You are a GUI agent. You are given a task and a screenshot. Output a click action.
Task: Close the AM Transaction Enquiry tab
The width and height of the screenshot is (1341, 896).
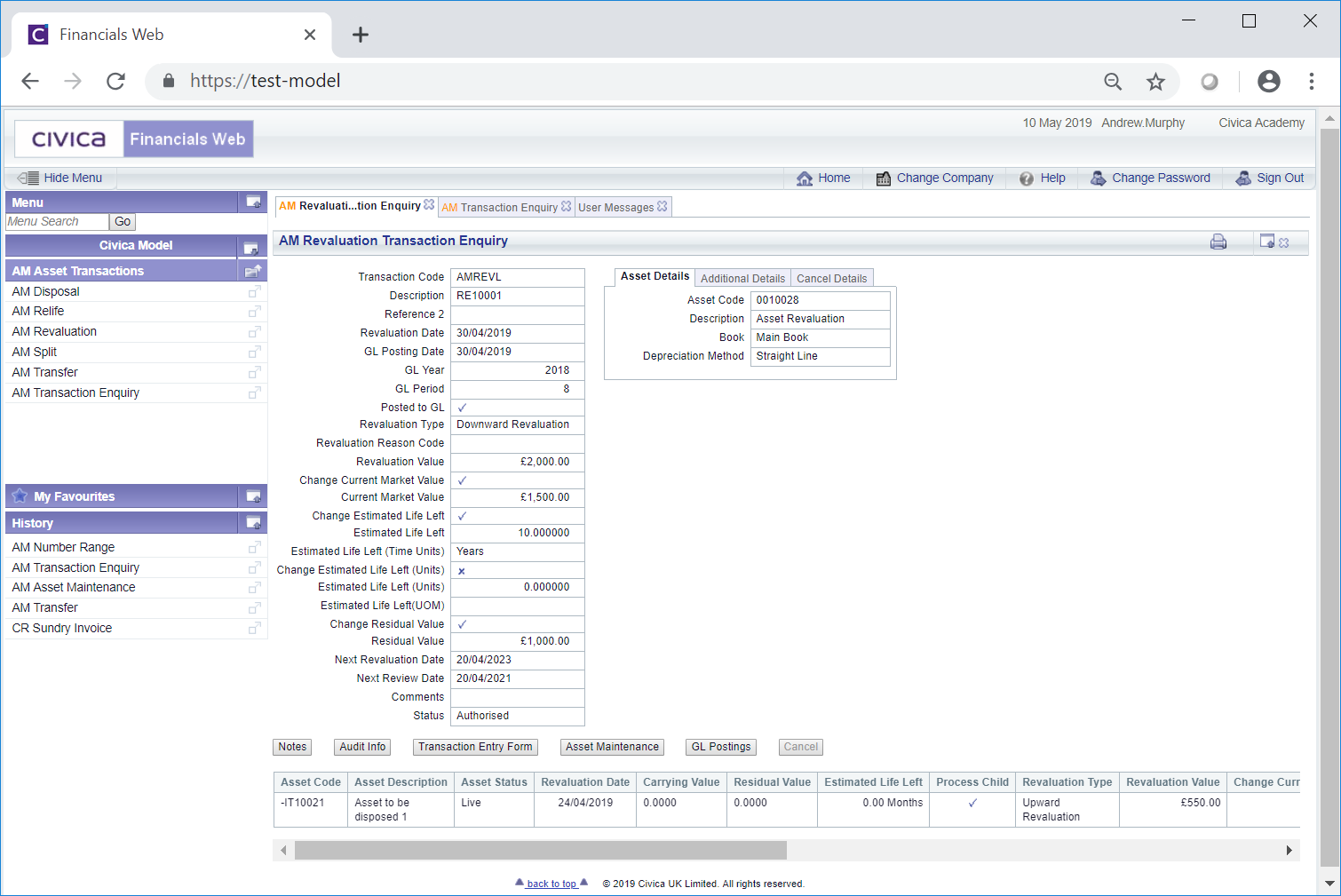tap(567, 206)
